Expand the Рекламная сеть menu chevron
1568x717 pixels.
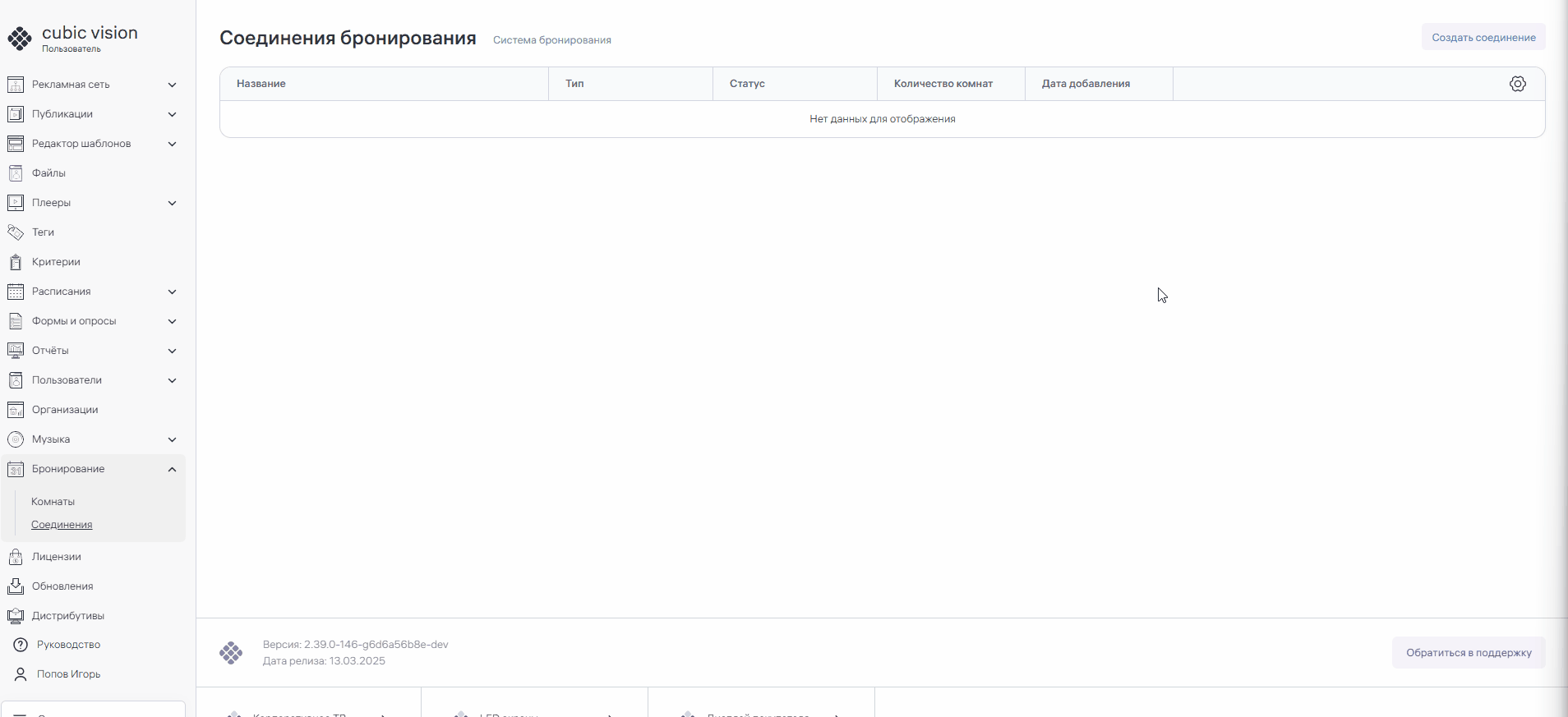(172, 85)
